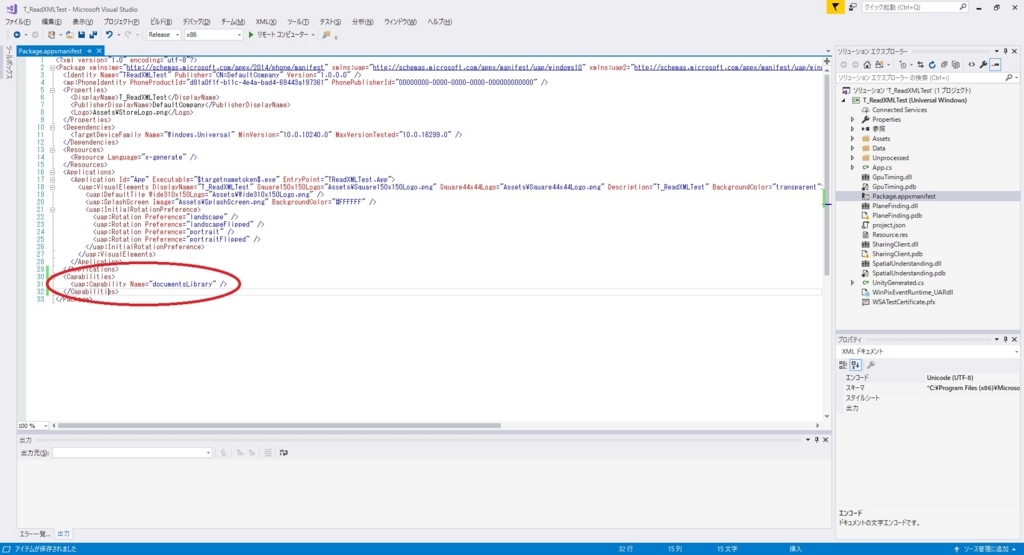This screenshot has height=555, width=1024.
Task: Click View Code icon in Solution Explorer
Action: [972, 65]
